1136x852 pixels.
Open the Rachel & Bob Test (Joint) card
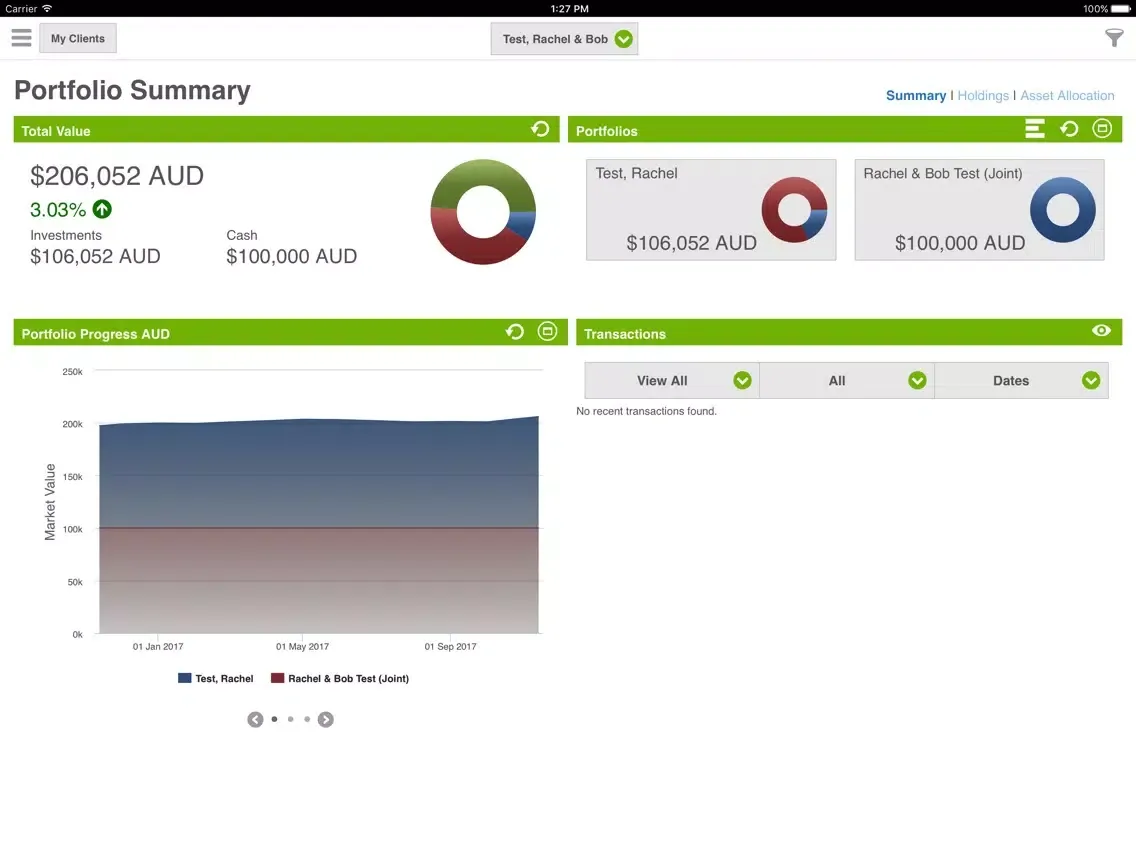(x=980, y=210)
